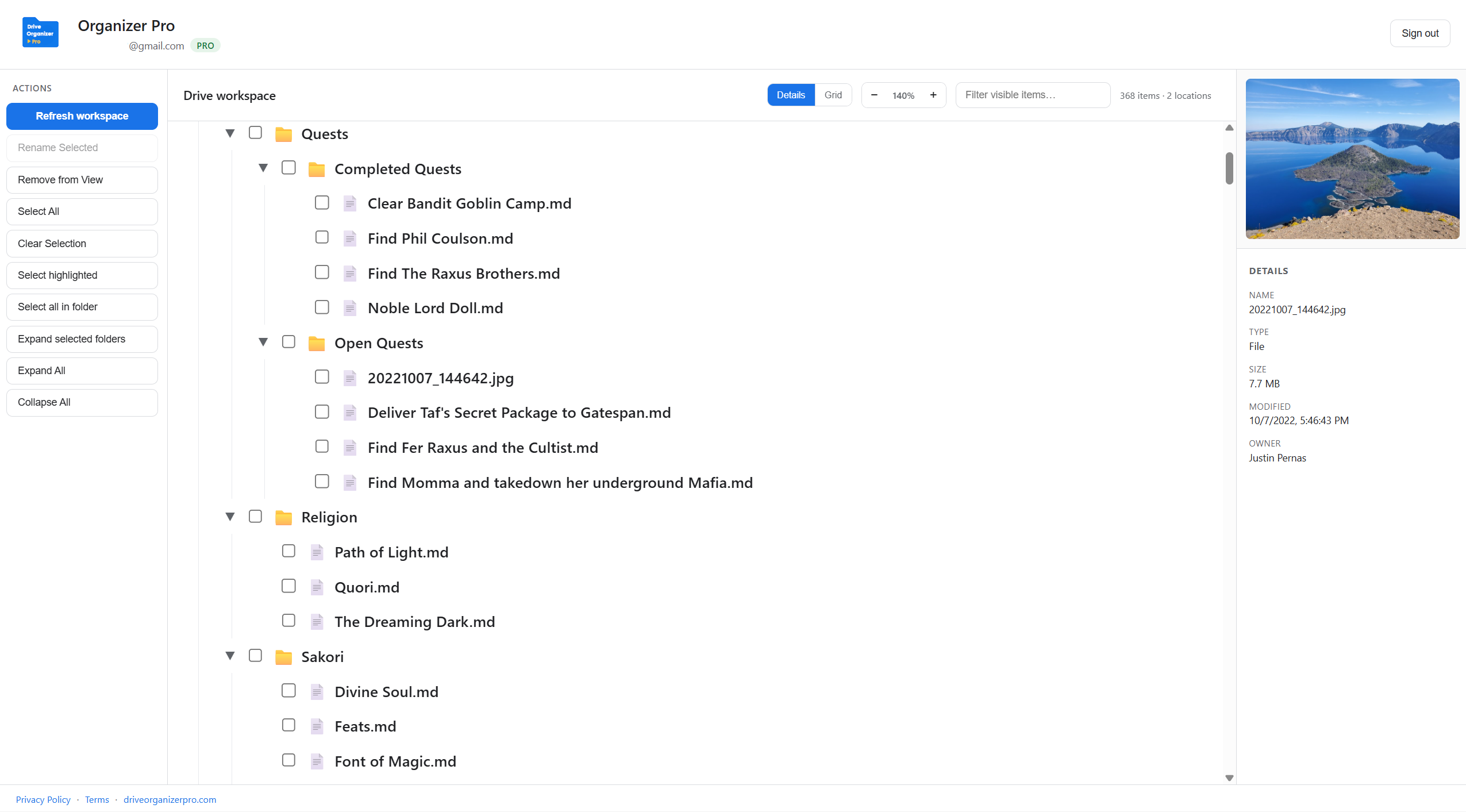Click the Collapse All button
This screenshot has width=1466, height=812.
pos(82,402)
